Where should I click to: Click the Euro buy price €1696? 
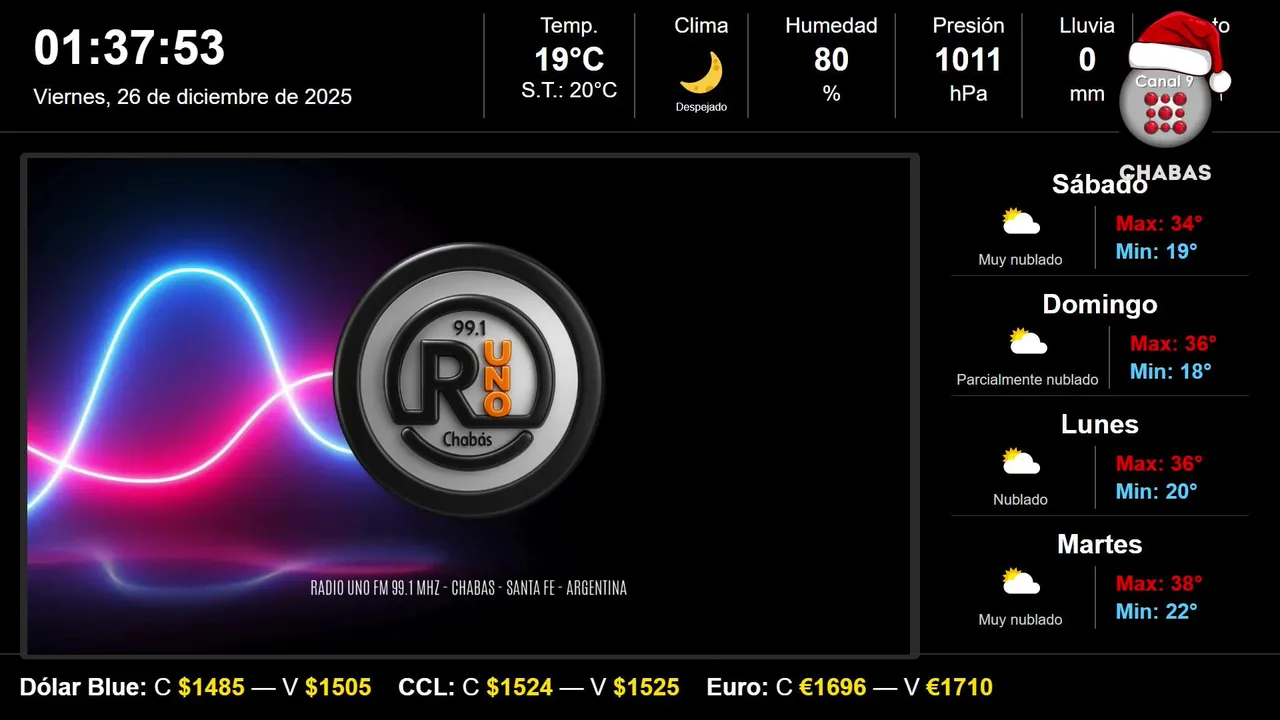(x=833, y=687)
